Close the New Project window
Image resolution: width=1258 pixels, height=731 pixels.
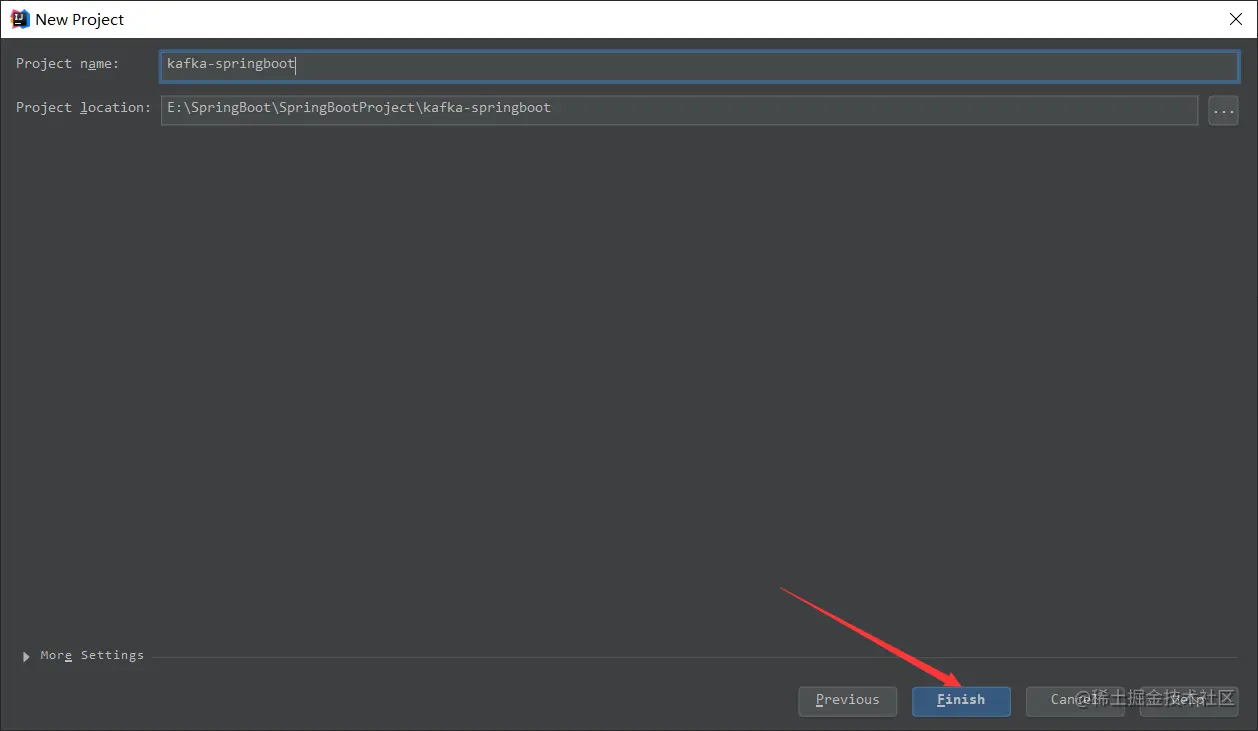pos(1235,19)
